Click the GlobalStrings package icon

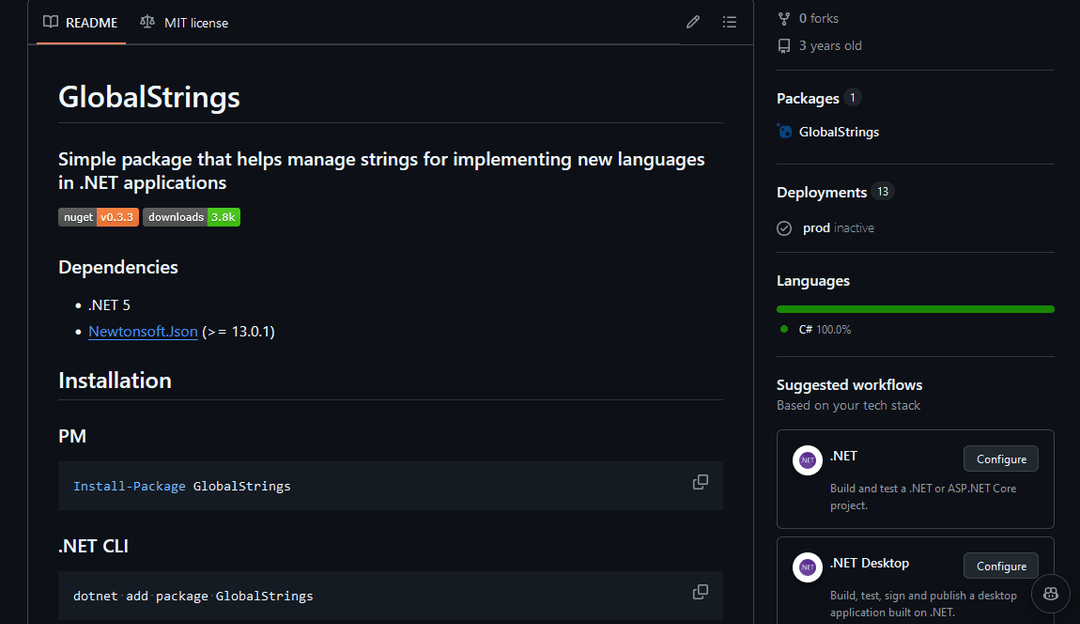coord(784,131)
